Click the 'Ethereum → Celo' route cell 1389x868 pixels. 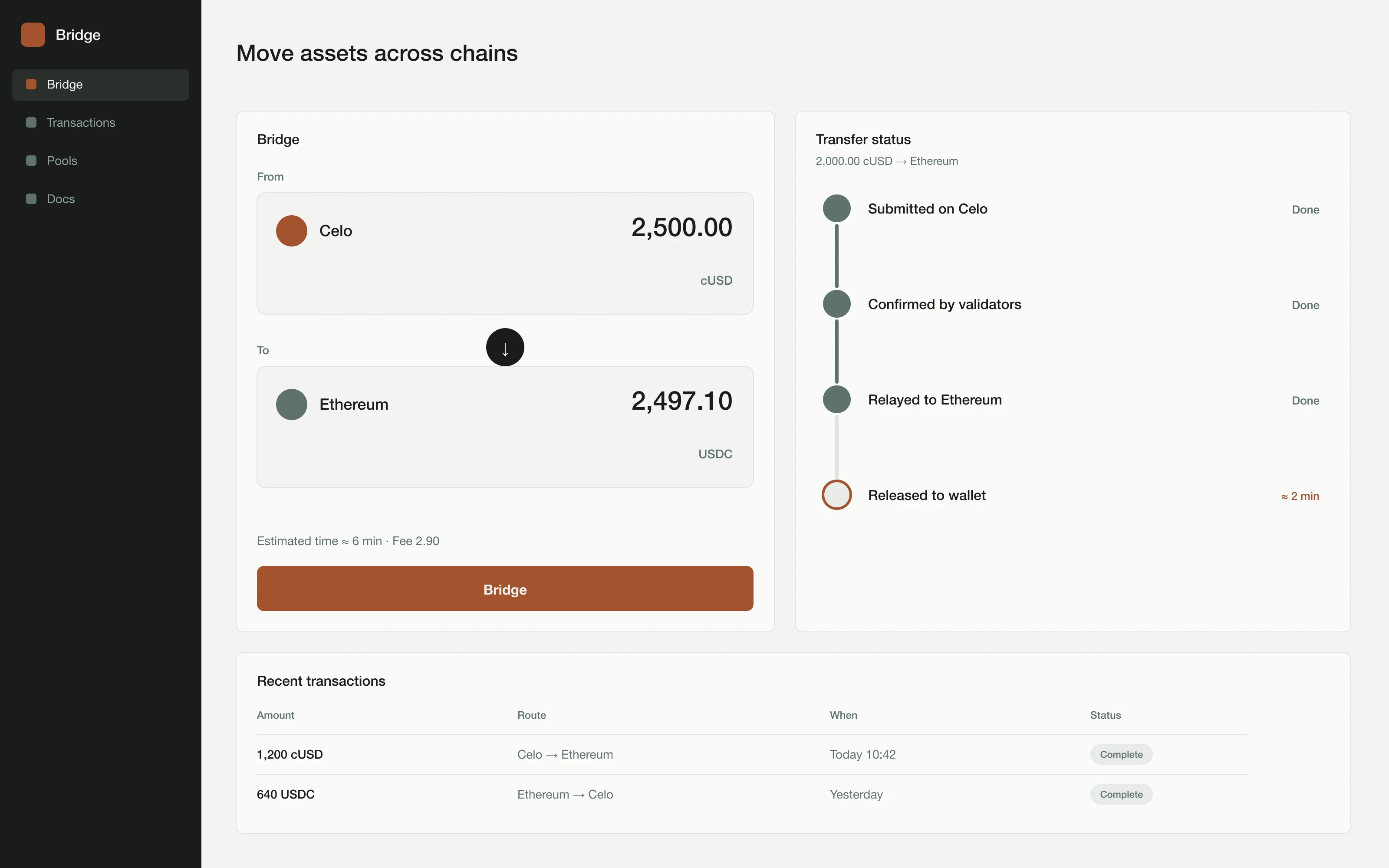tap(565, 795)
